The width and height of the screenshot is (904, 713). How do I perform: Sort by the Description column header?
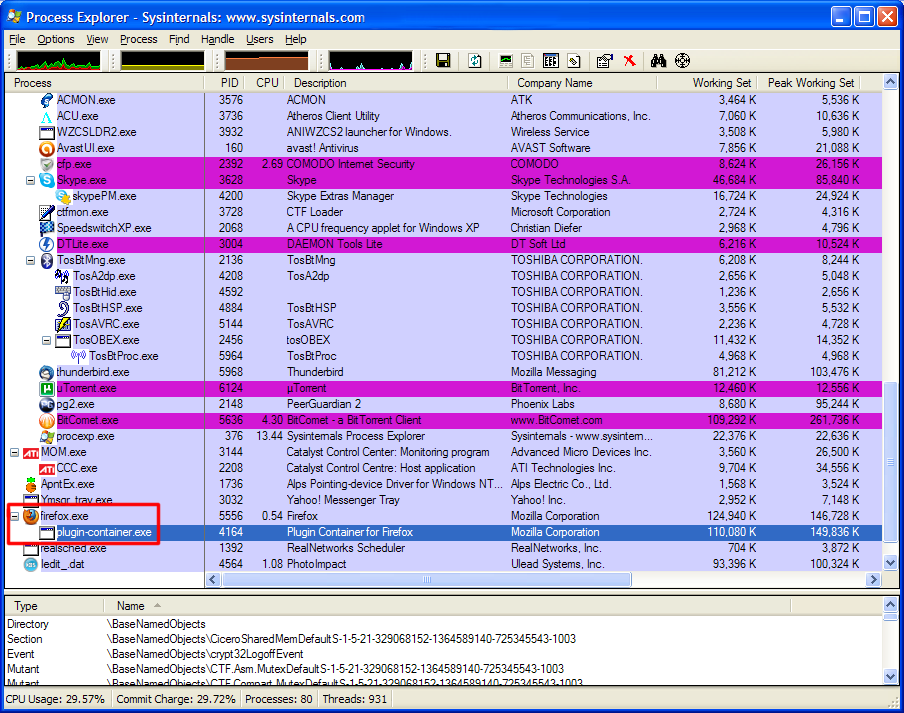coord(396,83)
